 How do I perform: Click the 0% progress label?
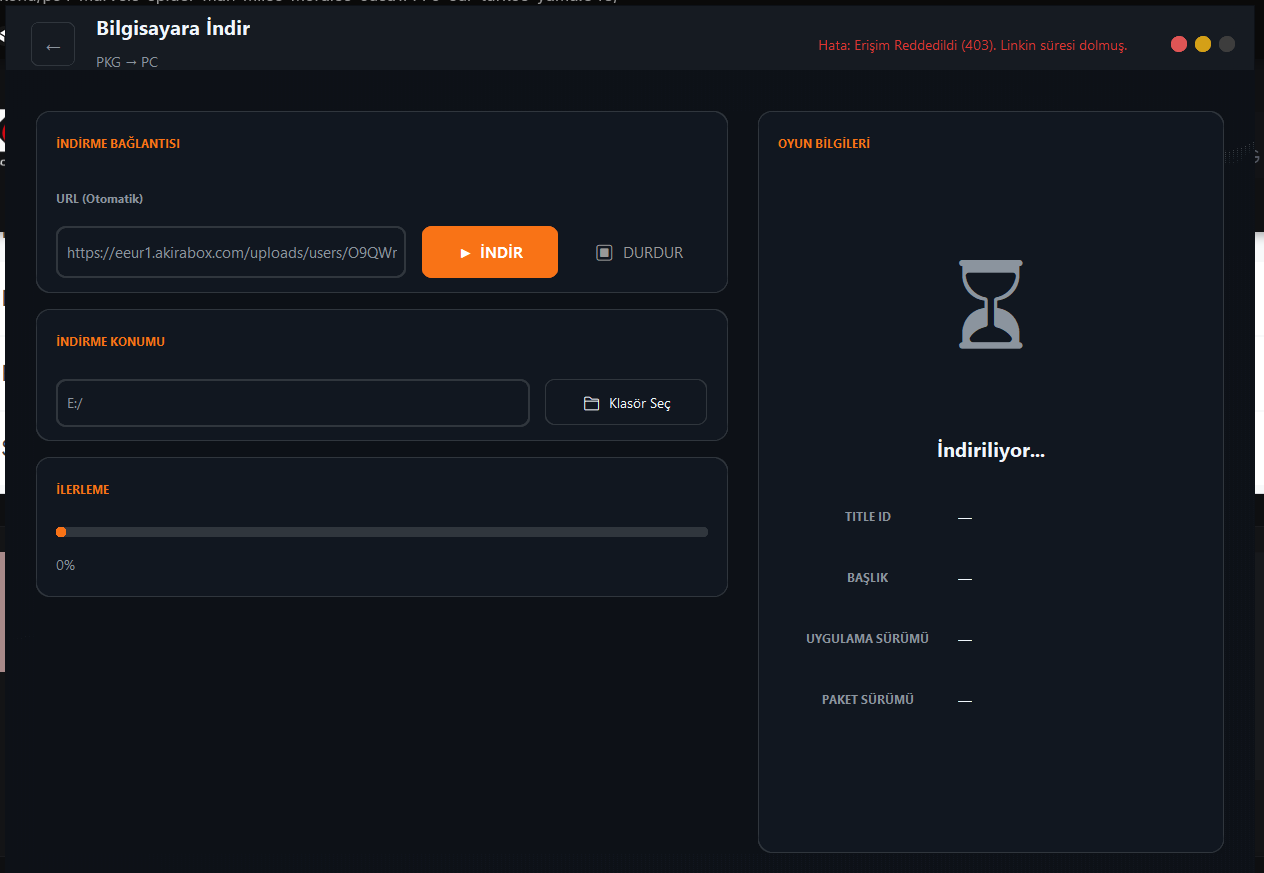(x=66, y=565)
